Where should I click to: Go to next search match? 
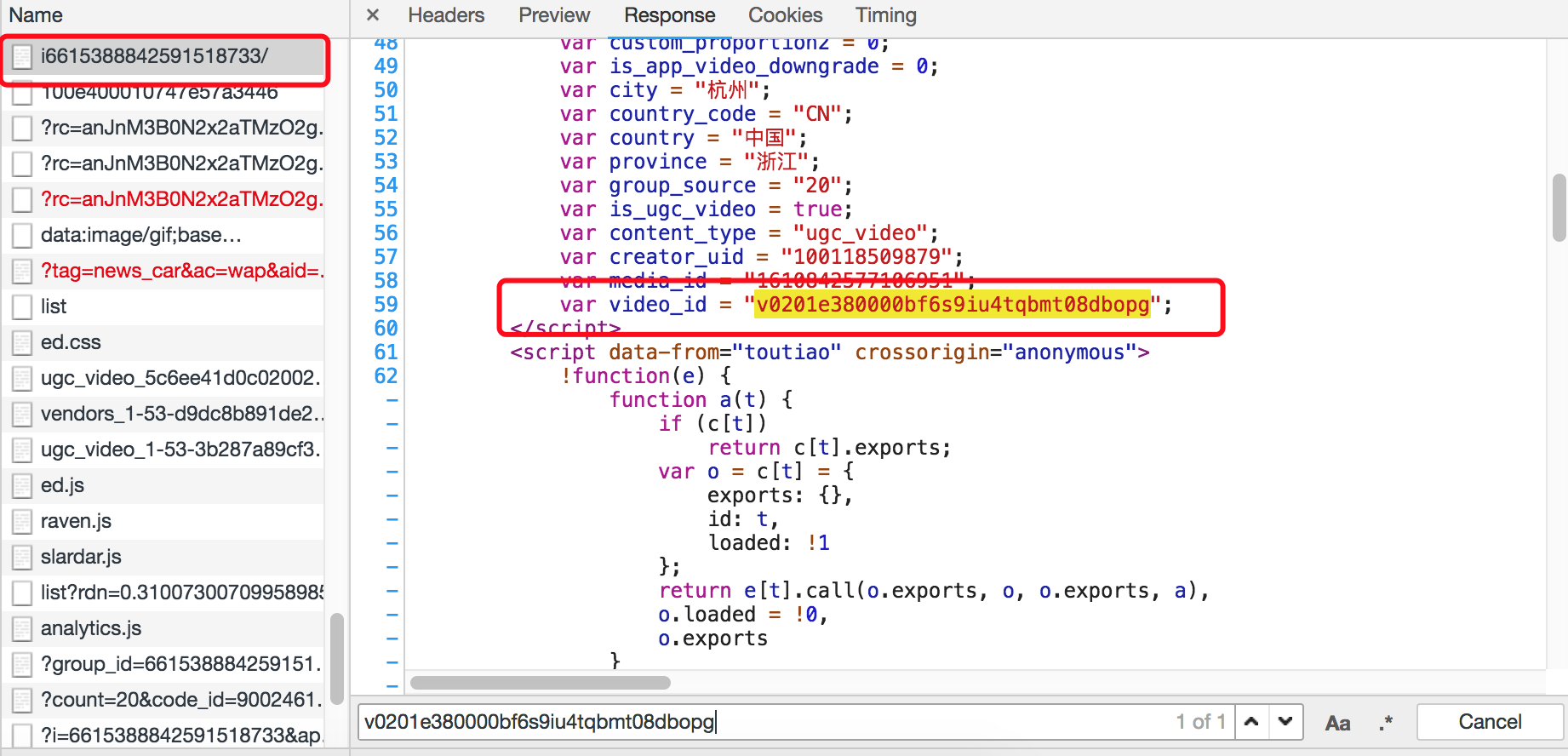(x=1285, y=722)
